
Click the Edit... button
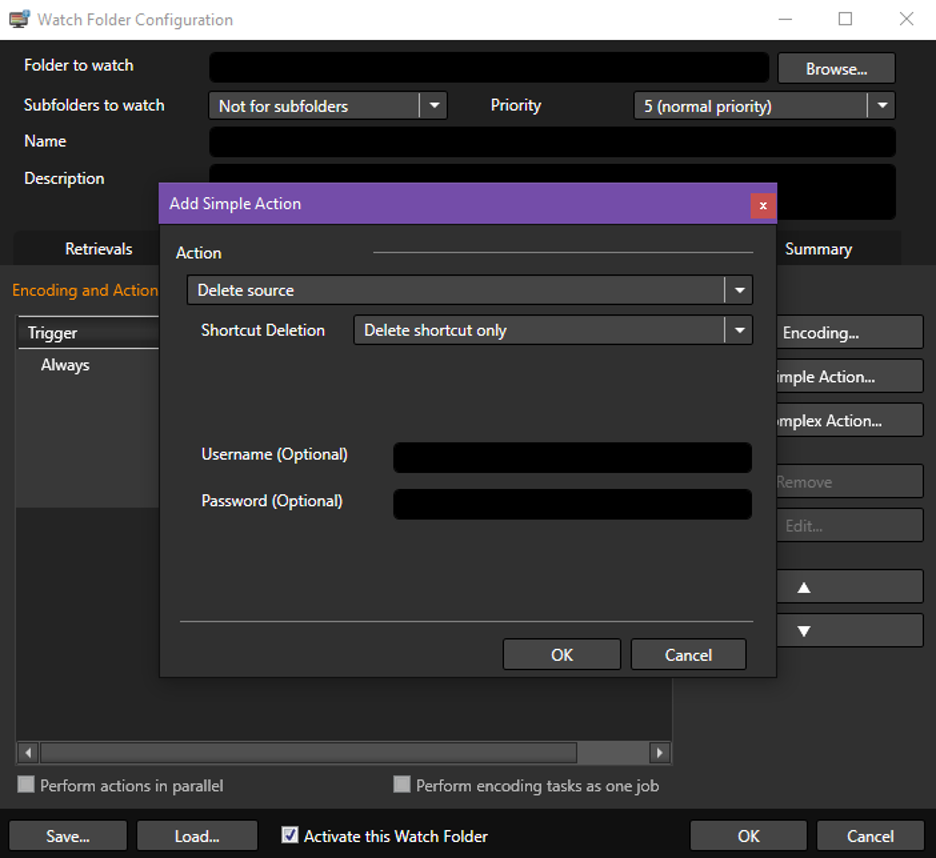(x=849, y=525)
